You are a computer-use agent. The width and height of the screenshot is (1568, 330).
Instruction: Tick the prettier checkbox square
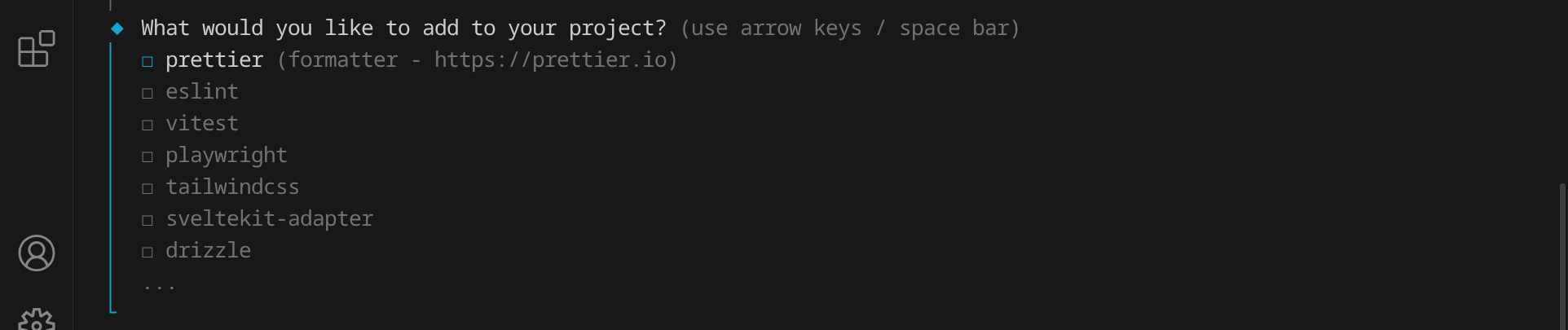pos(148,61)
